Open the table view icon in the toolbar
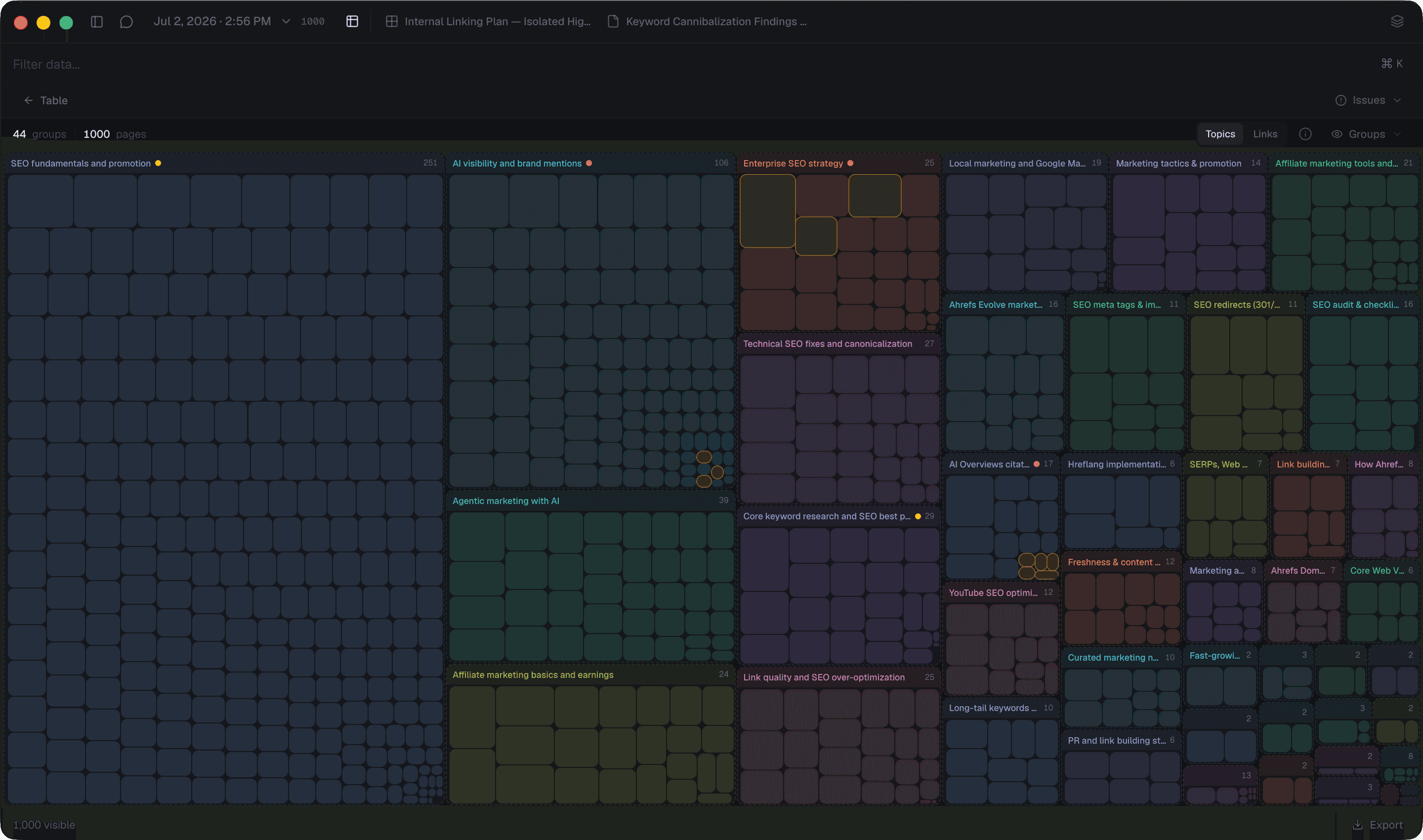The image size is (1423, 840). tap(352, 22)
